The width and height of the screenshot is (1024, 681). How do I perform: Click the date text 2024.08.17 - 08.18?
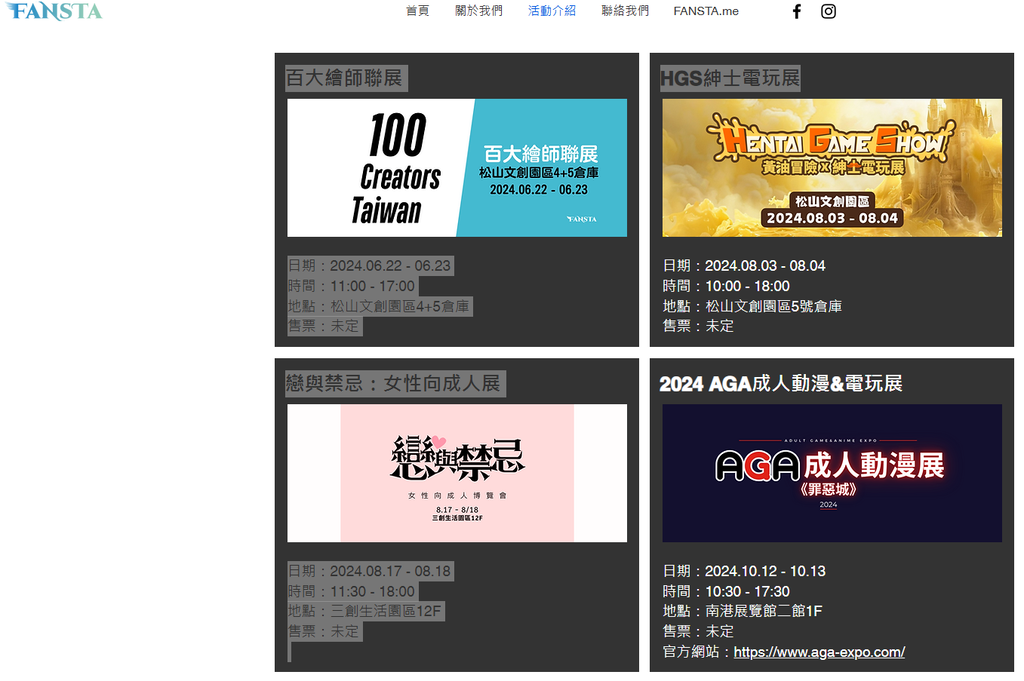pos(390,571)
